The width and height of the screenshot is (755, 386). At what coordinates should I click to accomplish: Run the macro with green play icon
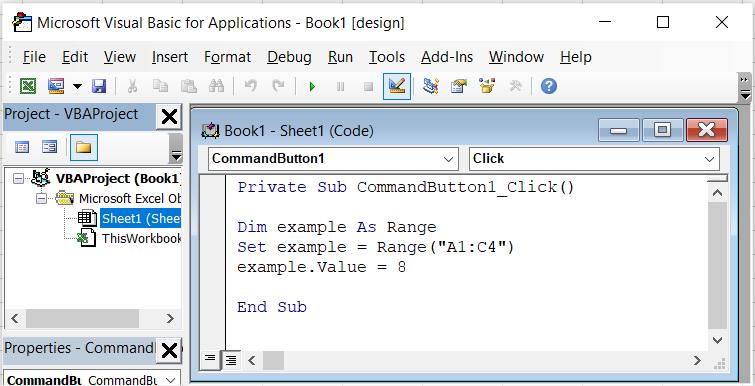coord(312,87)
